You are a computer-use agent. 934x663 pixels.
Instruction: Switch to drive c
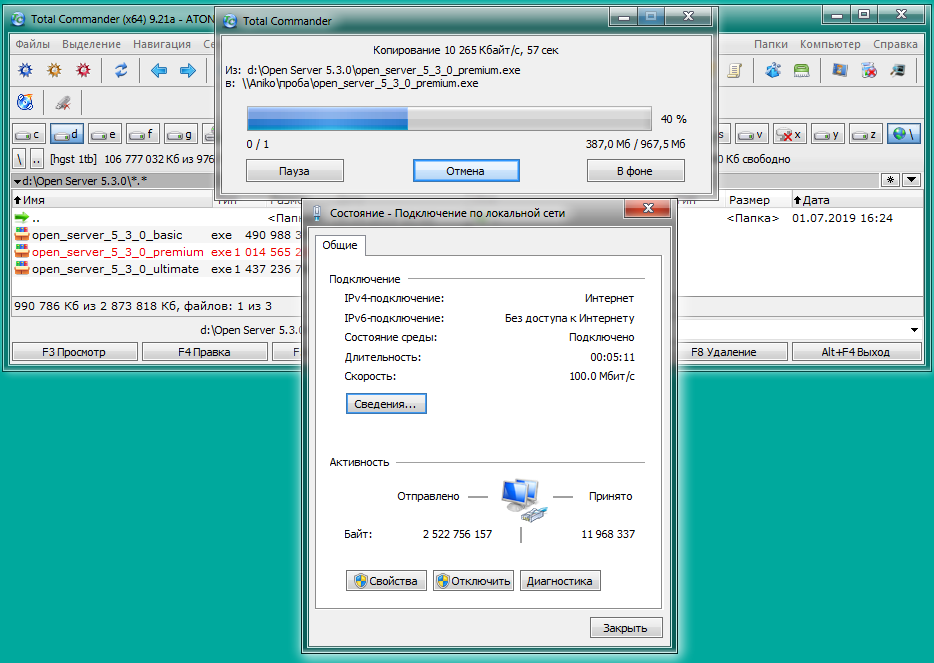29,134
